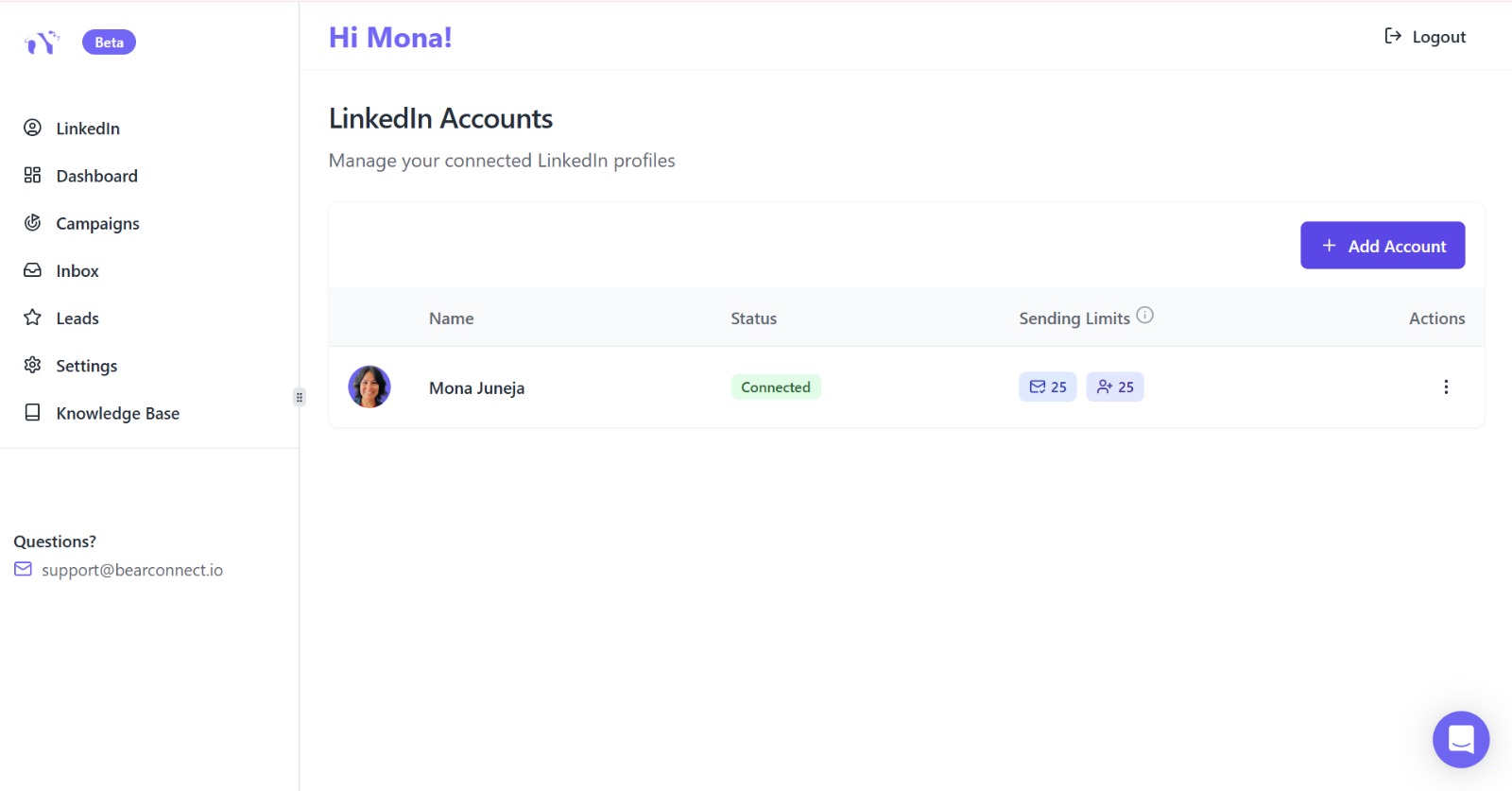Screen dimensions: 1512x791
Task: Go to the Dashboard page
Action: [x=96, y=176]
